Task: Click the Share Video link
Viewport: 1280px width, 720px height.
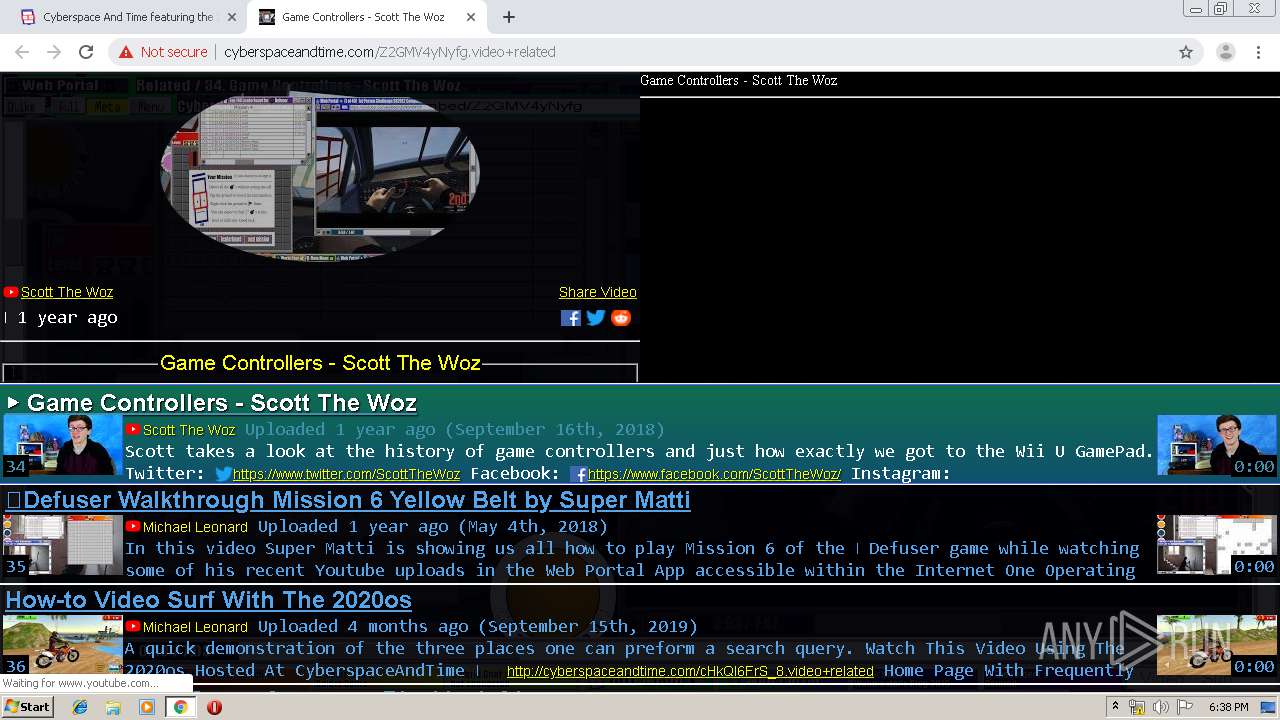Action: click(x=598, y=292)
